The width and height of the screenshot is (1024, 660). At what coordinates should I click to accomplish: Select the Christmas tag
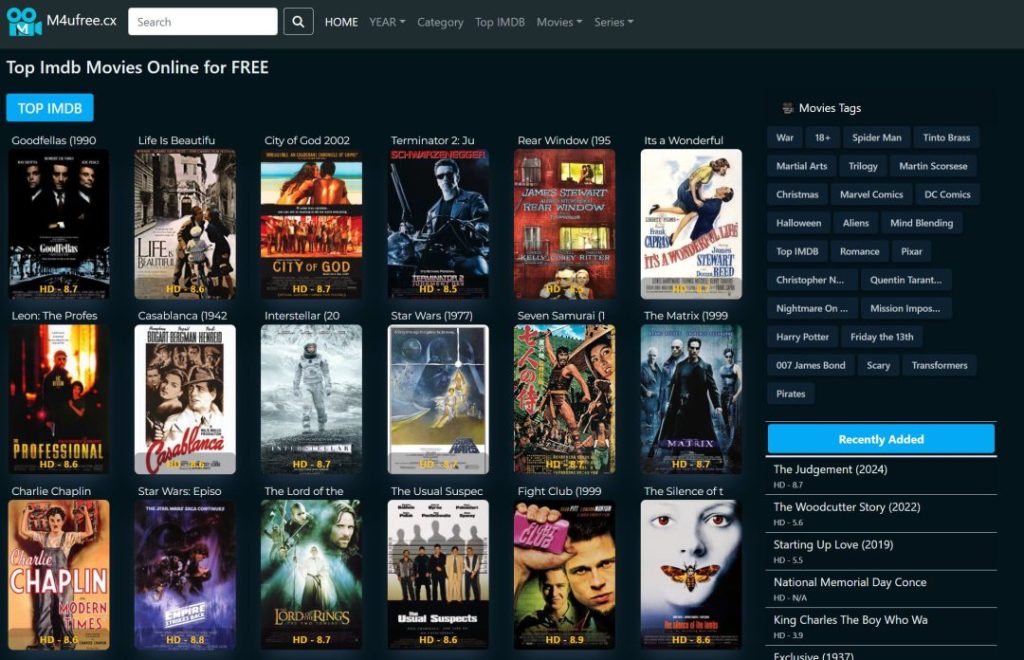pyautogui.click(x=797, y=195)
